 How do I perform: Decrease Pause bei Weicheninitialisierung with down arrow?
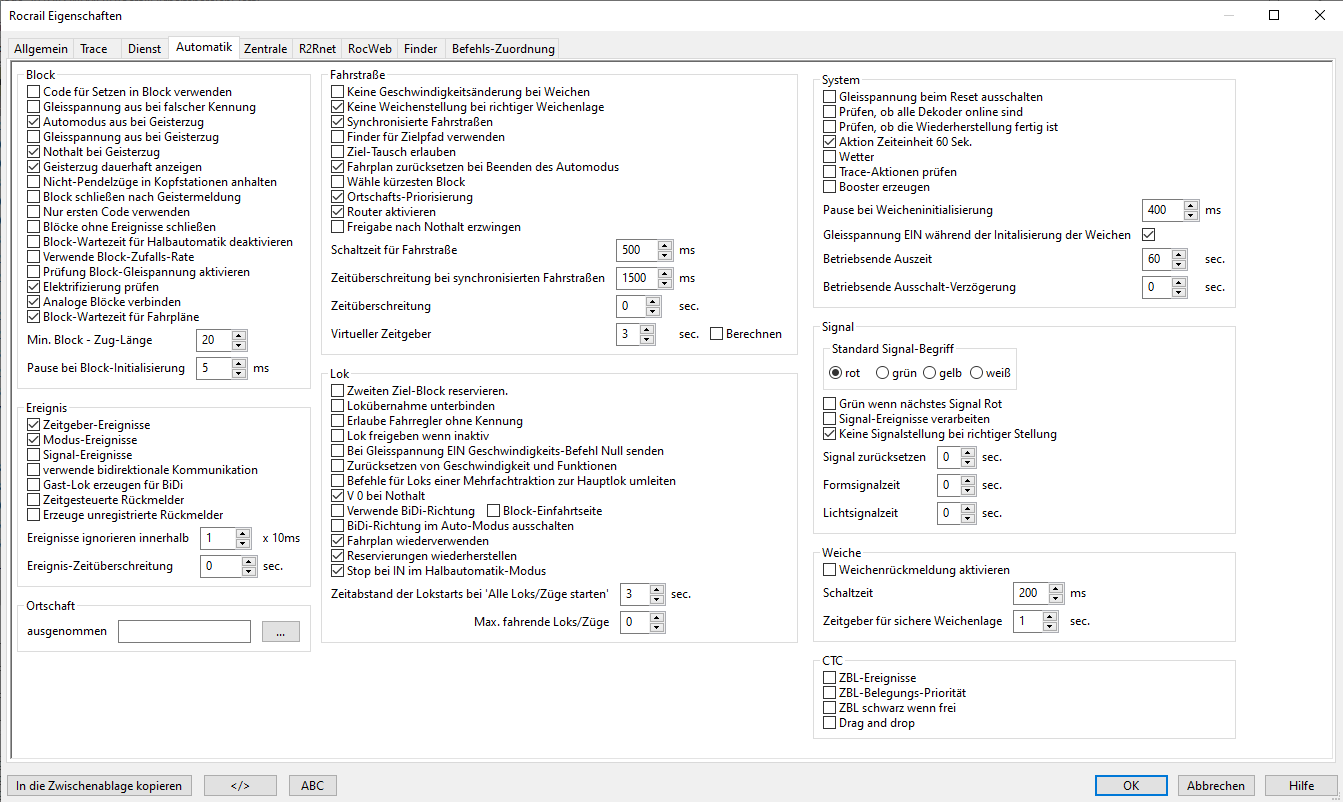[1190, 216]
